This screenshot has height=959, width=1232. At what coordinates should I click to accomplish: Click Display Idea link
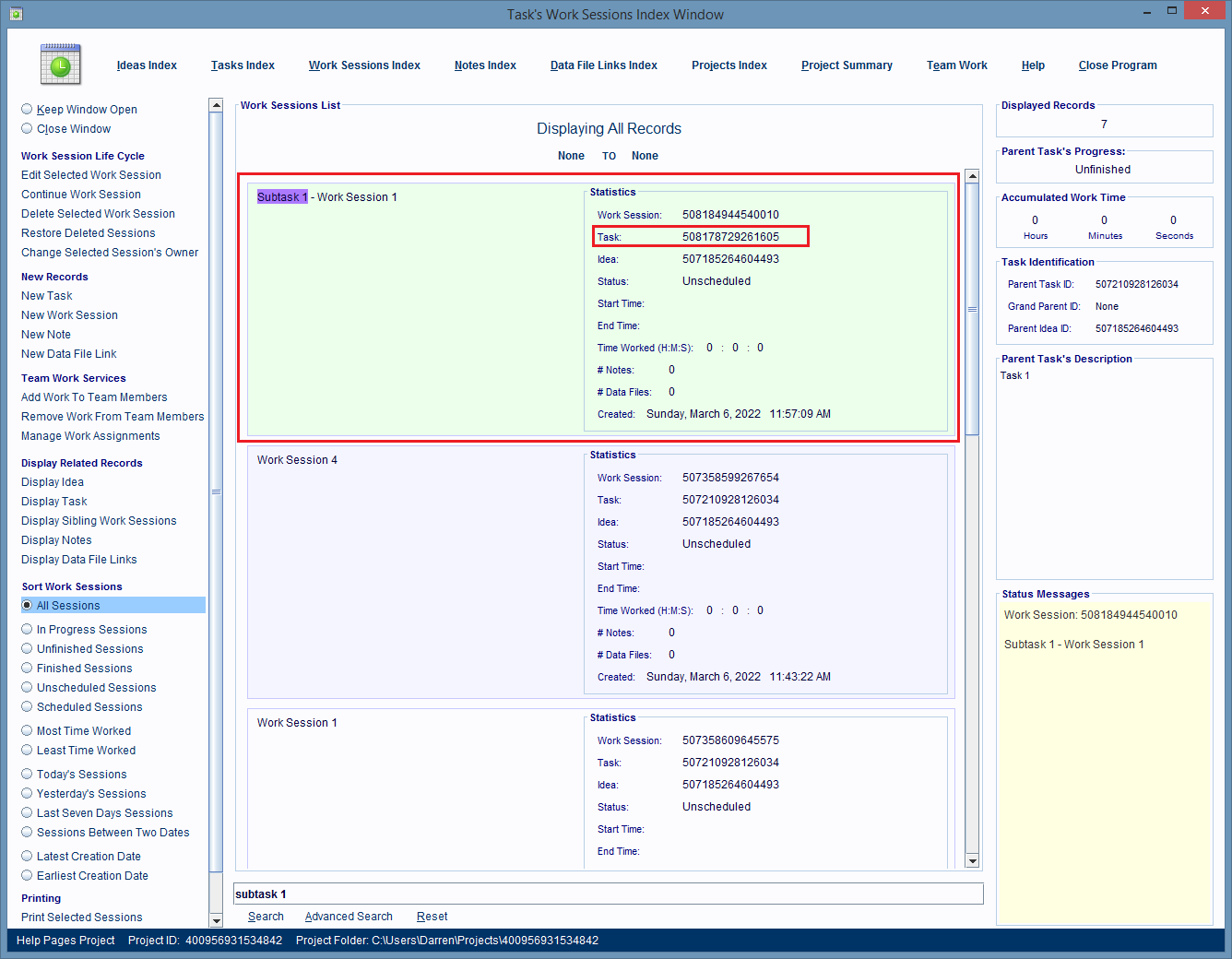[x=53, y=482]
